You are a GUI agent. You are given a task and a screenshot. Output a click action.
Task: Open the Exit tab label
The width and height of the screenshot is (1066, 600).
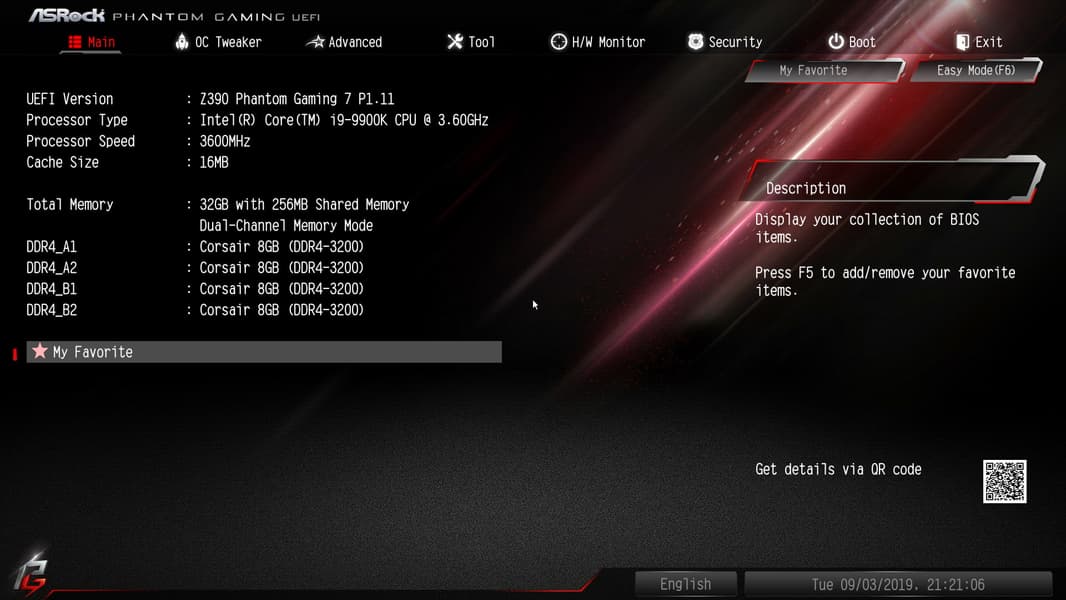[x=988, y=42]
